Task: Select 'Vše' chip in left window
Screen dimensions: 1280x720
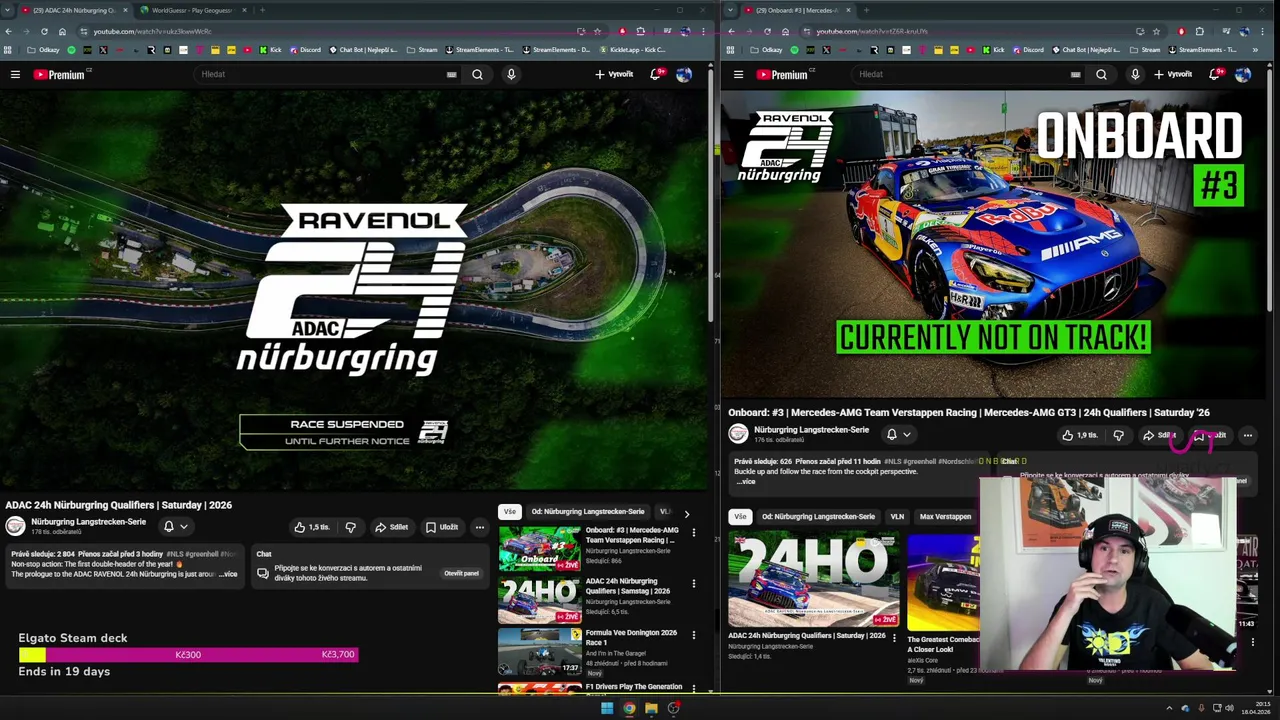Action: click(510, 512)
